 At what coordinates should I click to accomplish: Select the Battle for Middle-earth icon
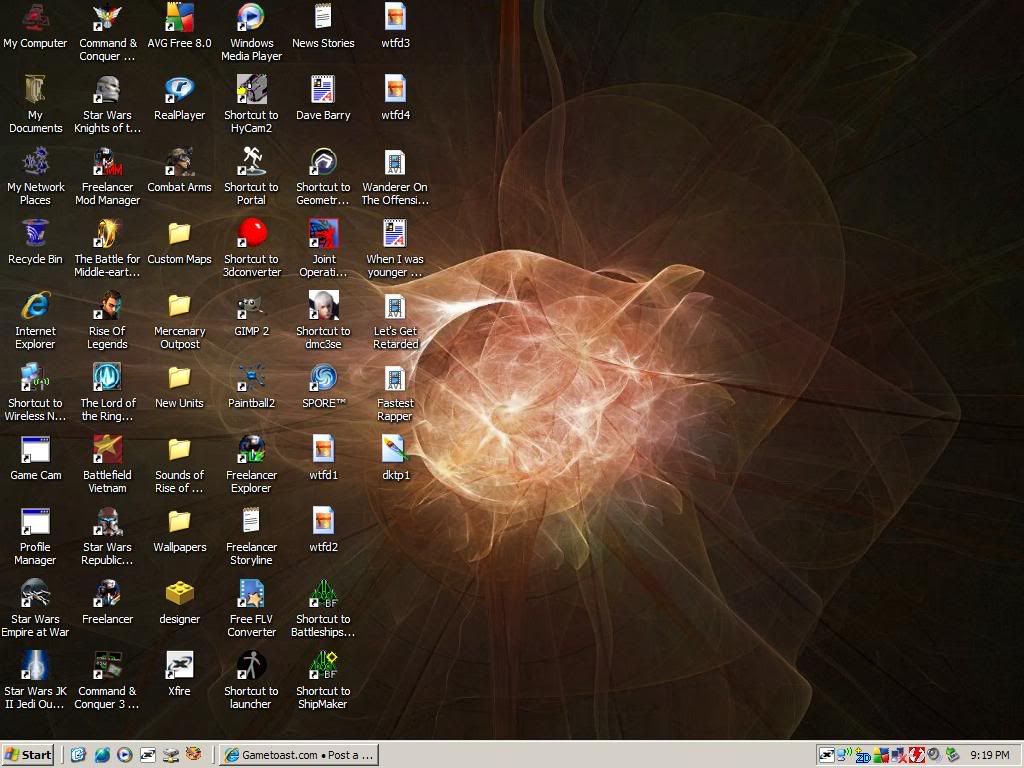[x=107, y=233]
